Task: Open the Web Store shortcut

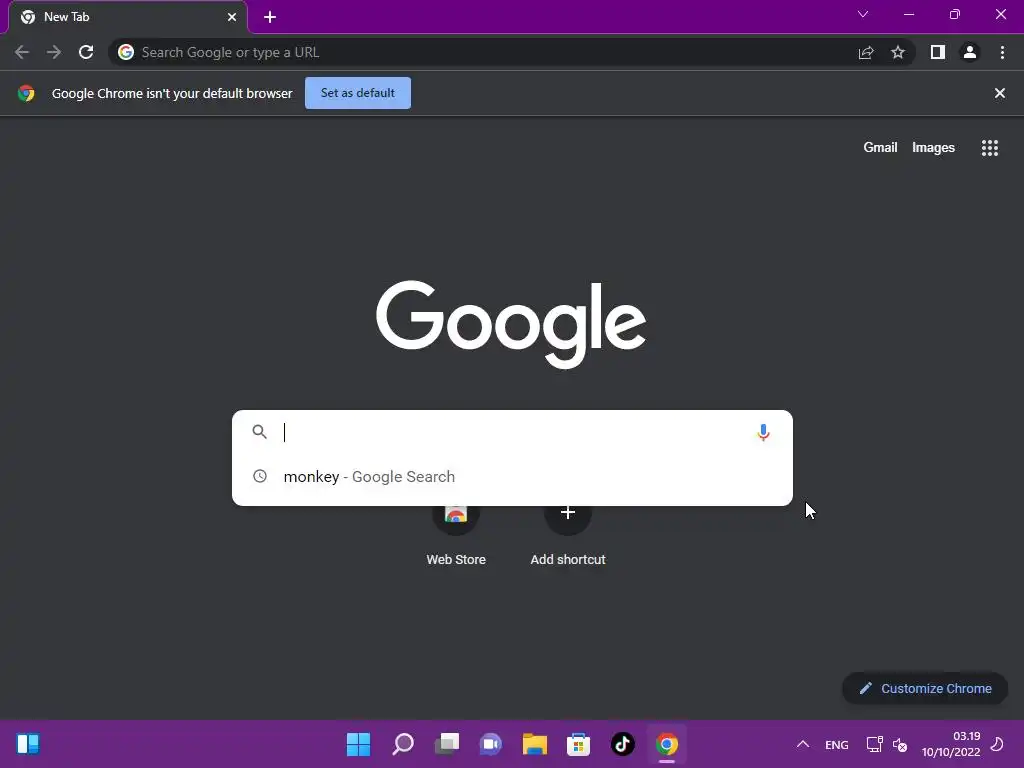Action: [x=456, y=536]
